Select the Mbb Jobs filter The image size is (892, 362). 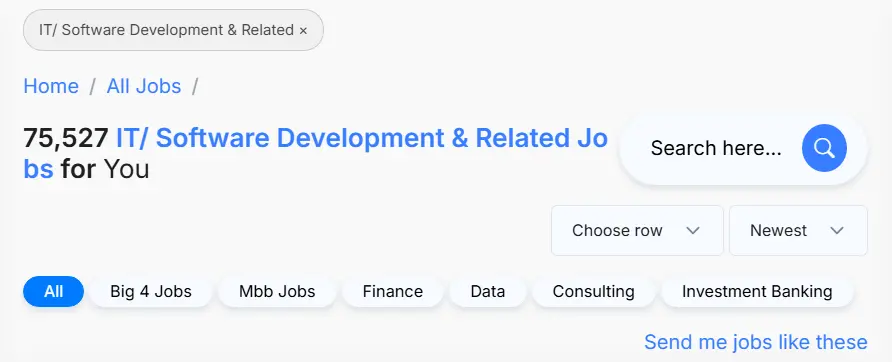[x=277, y=292]
